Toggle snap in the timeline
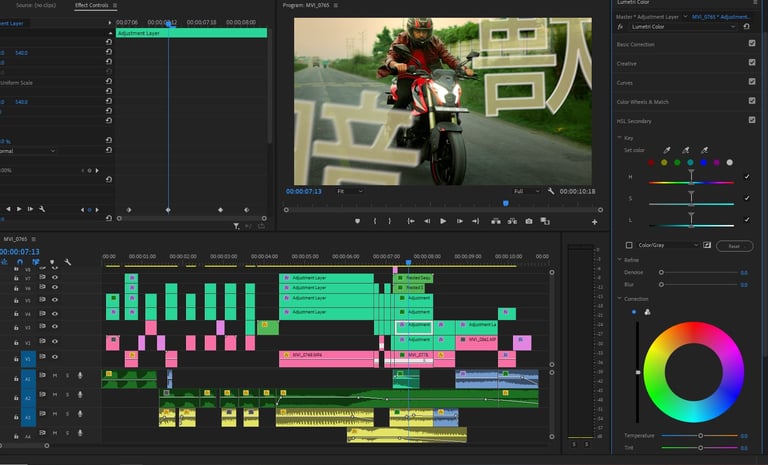768x465 pixels. point(20,262)
